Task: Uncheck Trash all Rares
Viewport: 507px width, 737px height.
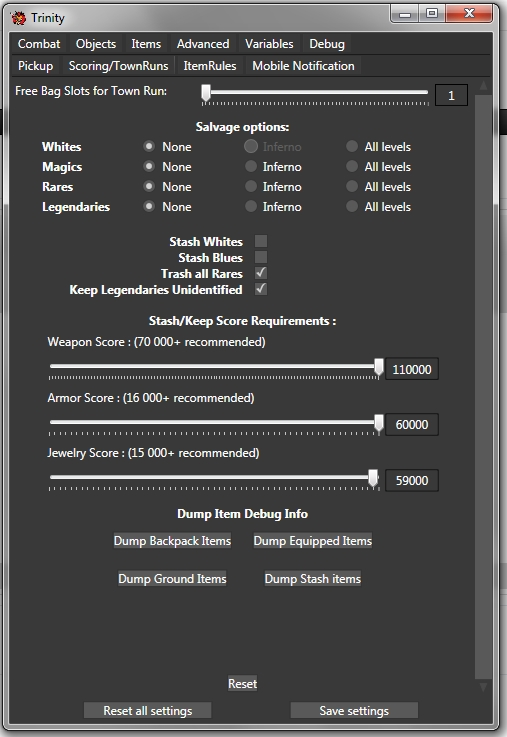Action: [261, 273]
